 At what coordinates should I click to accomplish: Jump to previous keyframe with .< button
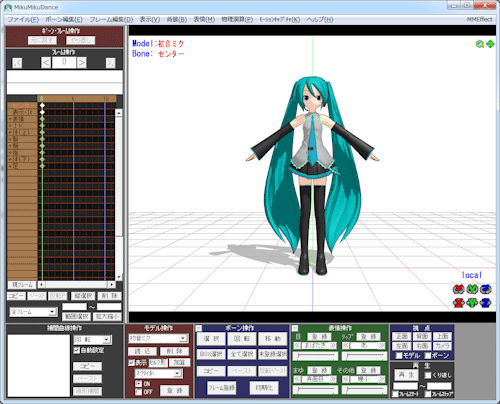pos(17,63)
